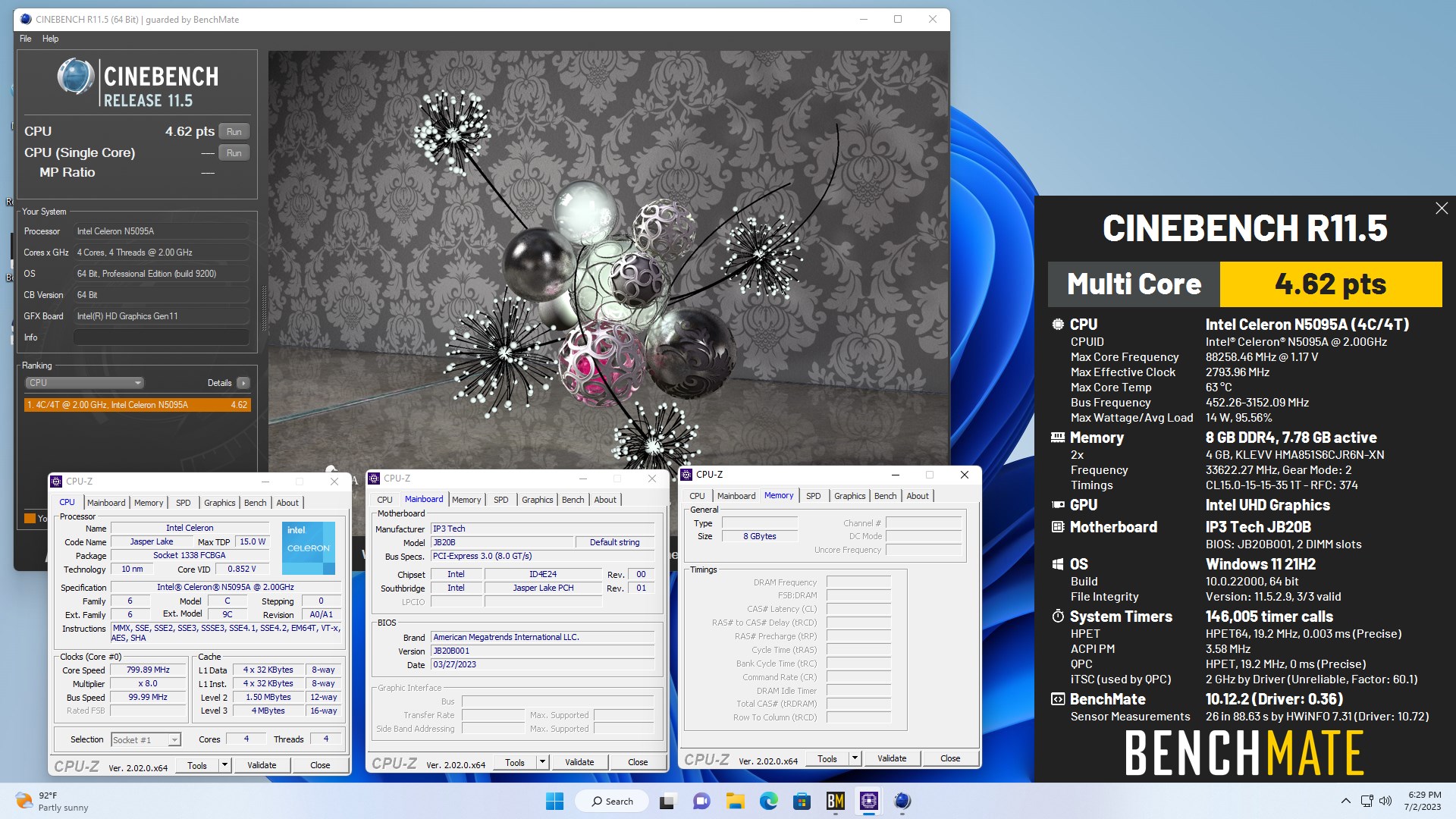The height and width of the screenshot is (819, 1456).
Task: Open Memory tab in left CPU-Z window
Action: 149,503
